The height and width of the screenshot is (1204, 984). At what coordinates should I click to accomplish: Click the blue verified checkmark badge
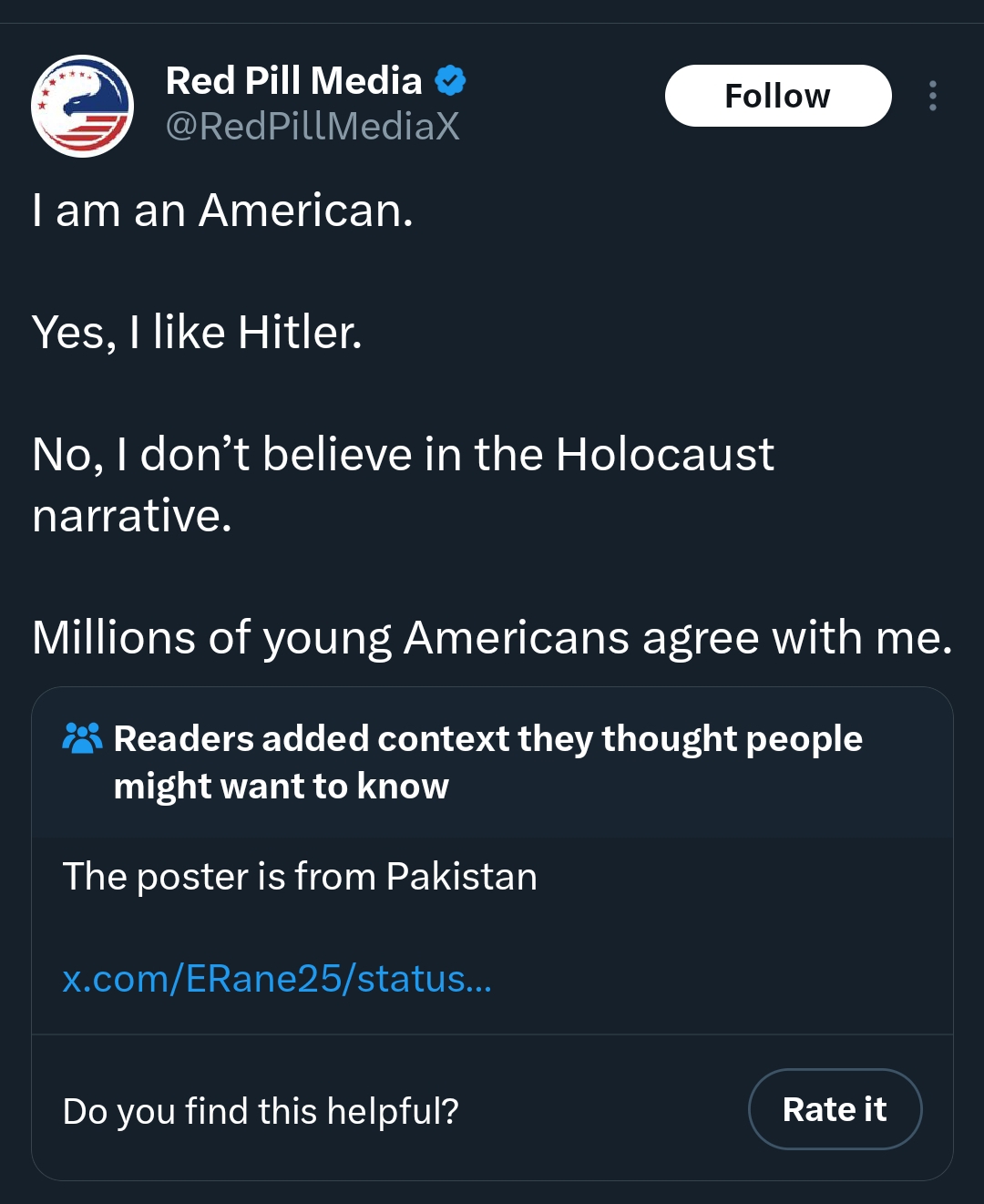pyautogui.click(x=450, y=81)
